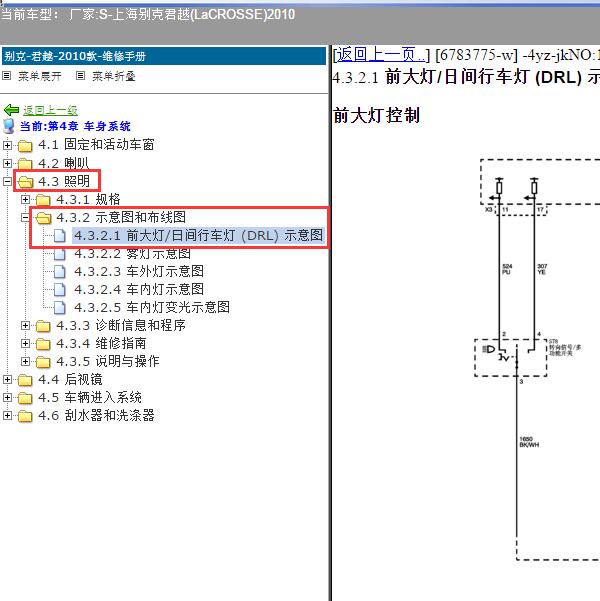600x601 pixels.
Task: Expand the 4.4 后视镜 node
Action: tap(7, 379)
